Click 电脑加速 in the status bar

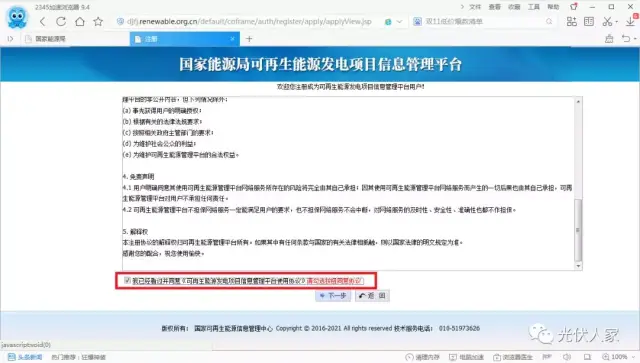(x=467, y=357)
